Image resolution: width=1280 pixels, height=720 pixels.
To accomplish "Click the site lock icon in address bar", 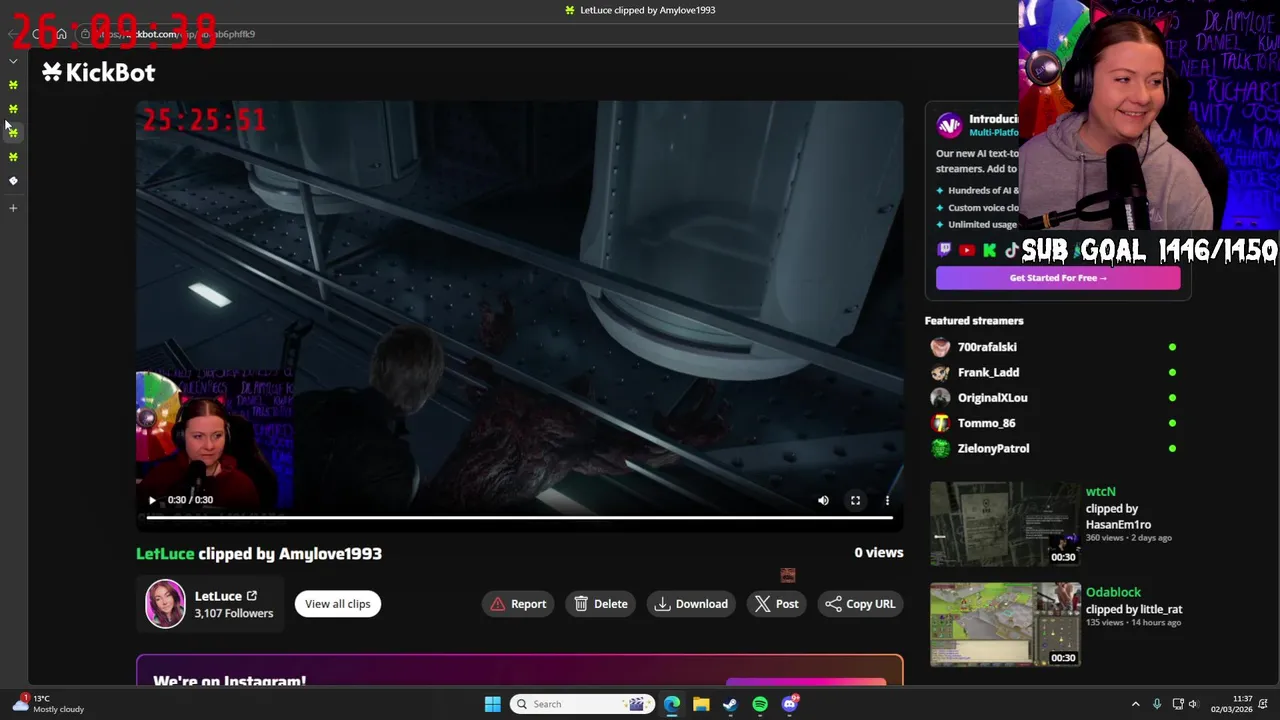I will point(85,34).
